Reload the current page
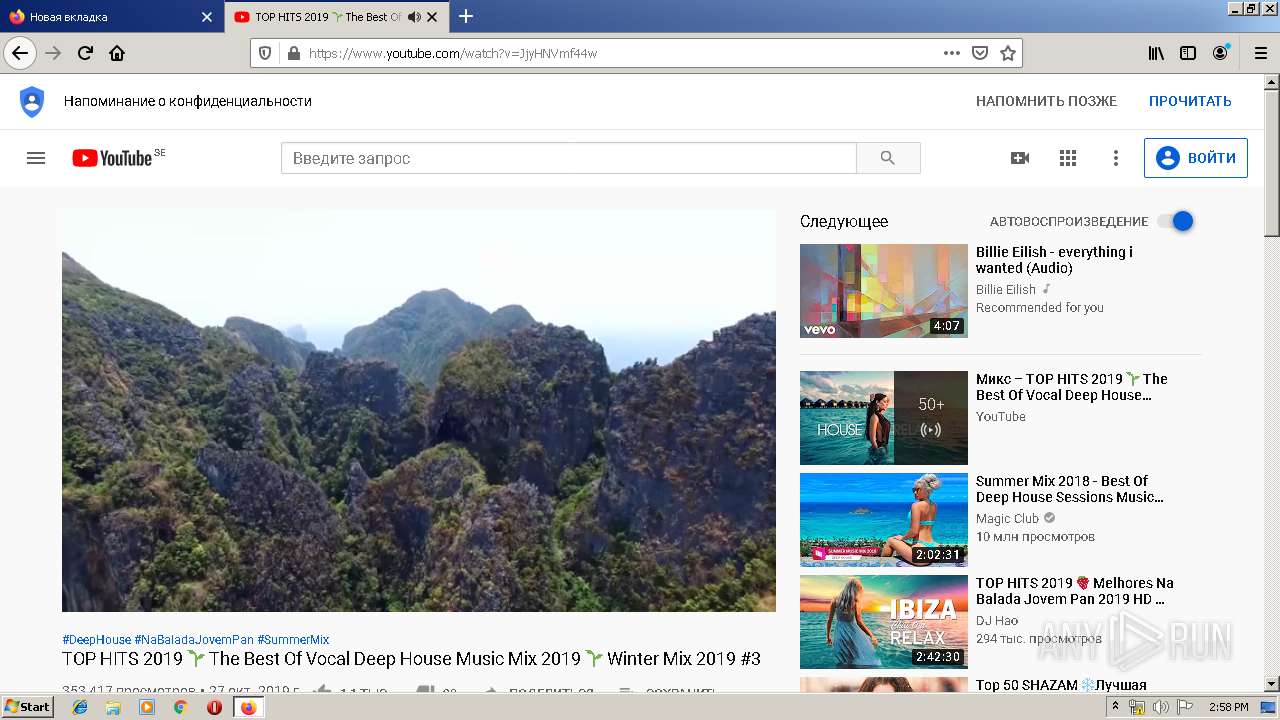Viewport: 1280px width, 720px height. click(x=86, y=53)
